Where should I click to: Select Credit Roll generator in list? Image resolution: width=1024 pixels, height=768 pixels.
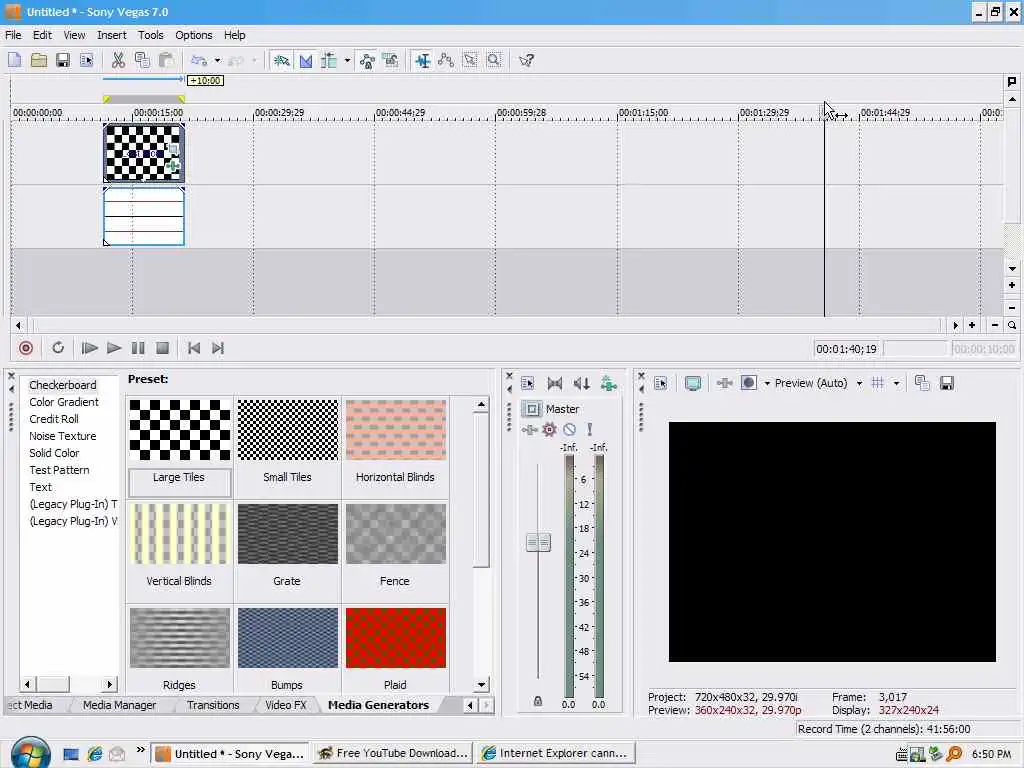(x=54, y=419)
